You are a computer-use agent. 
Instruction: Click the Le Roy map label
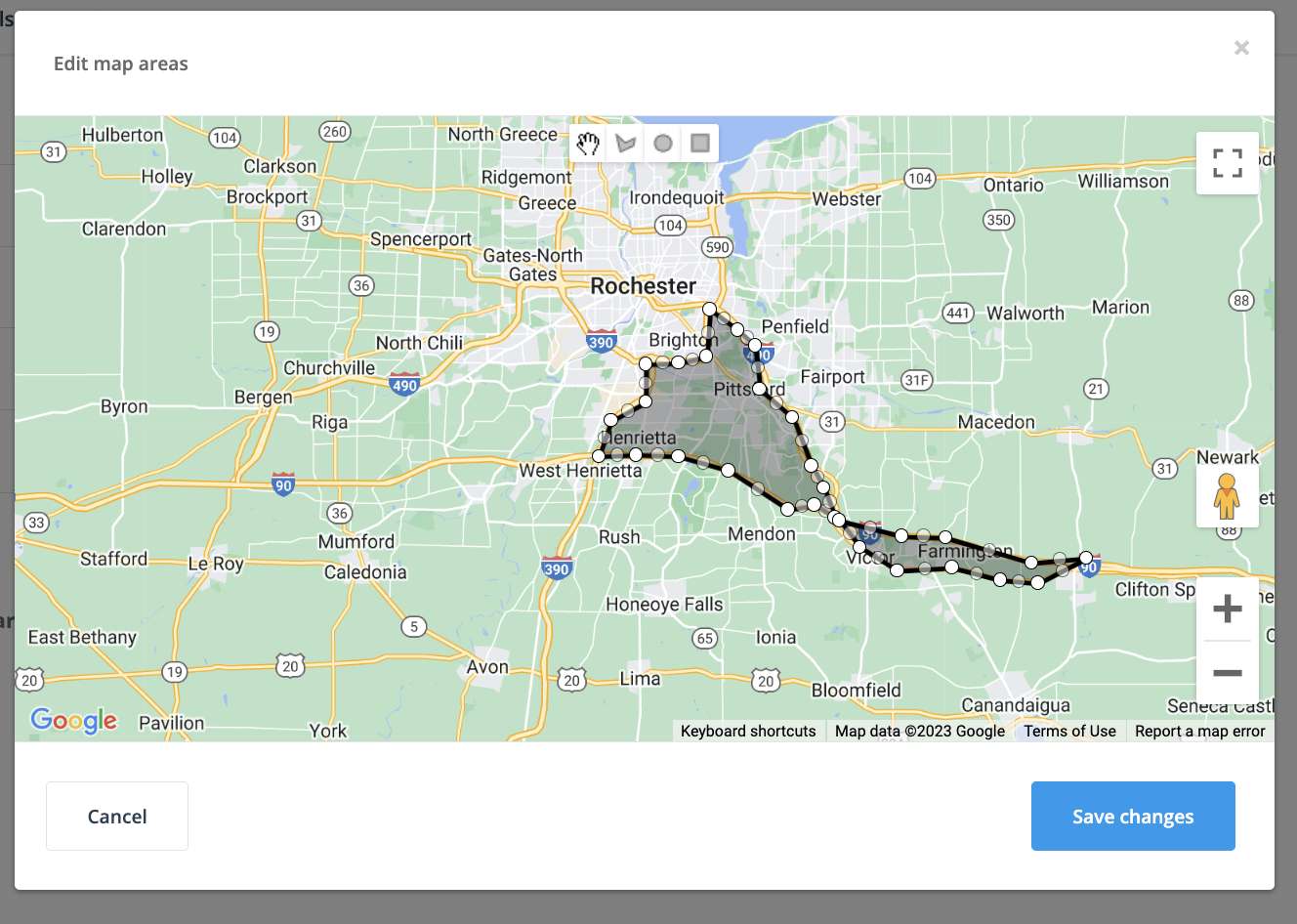pos(216,564)
